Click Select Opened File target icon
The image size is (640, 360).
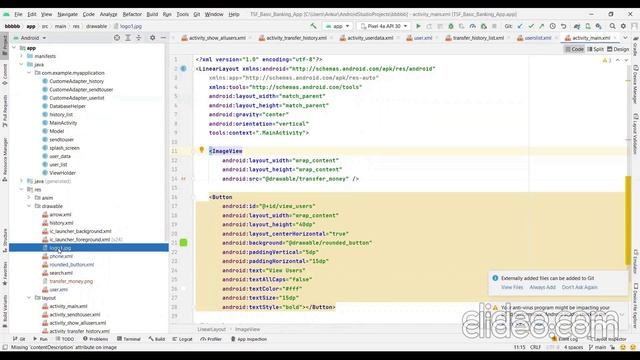[117, 38]
